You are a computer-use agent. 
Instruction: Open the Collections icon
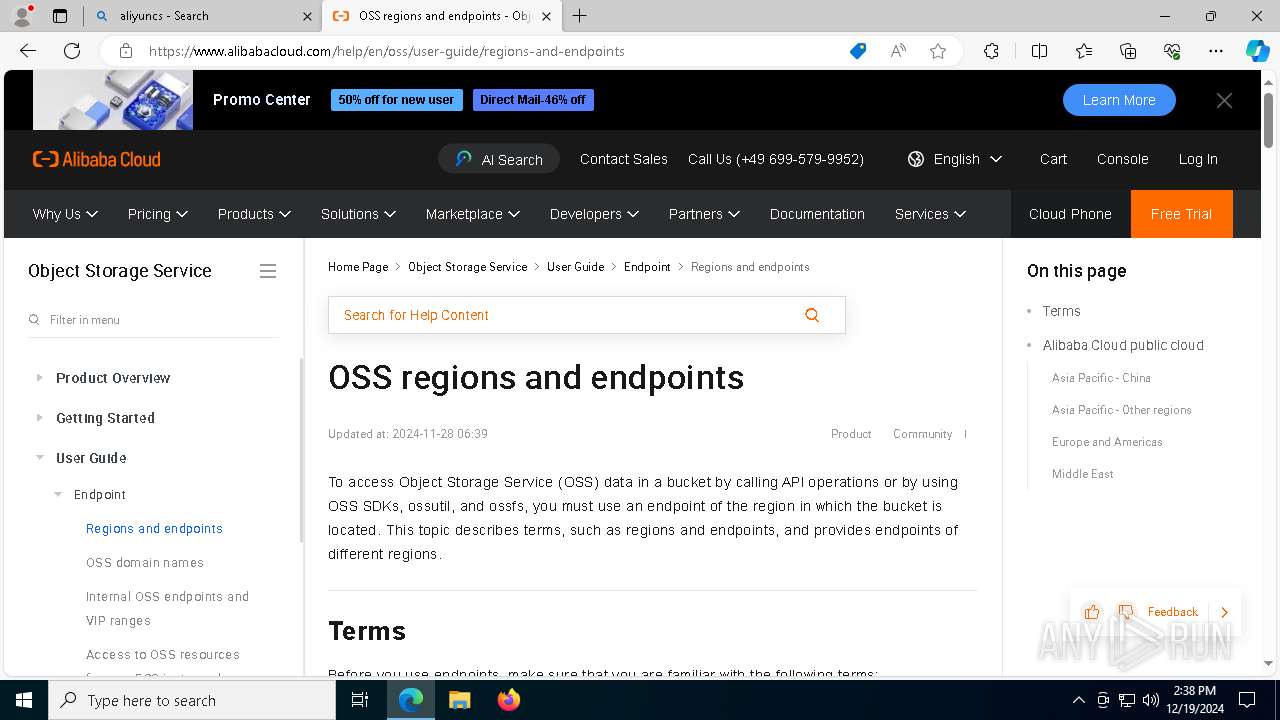(x=1128, y=51)
